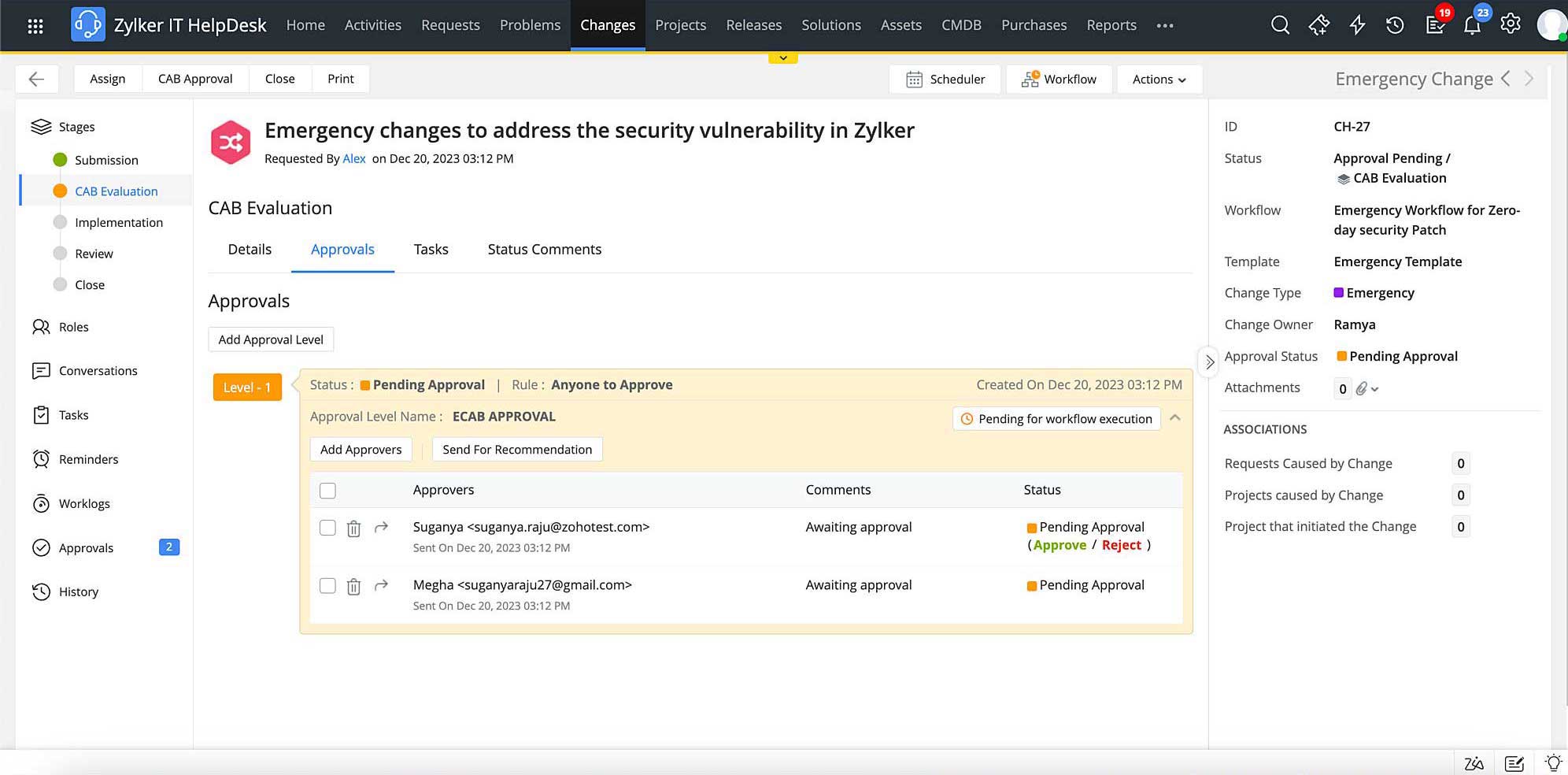This screenshot has width=1568, height=775.
Task: Toggle the select-all approvers header checkbox
Action: pos(327,491)
